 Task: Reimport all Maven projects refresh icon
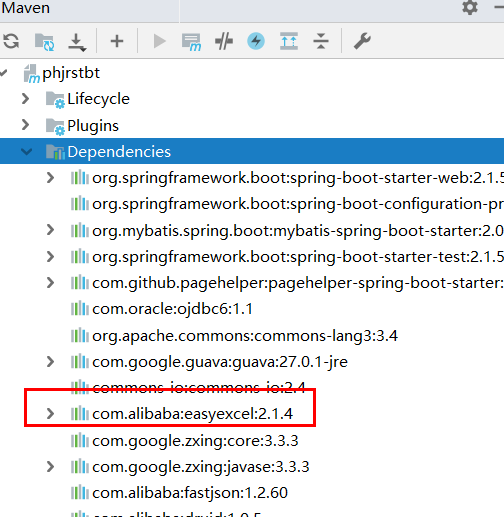(11, 42)
